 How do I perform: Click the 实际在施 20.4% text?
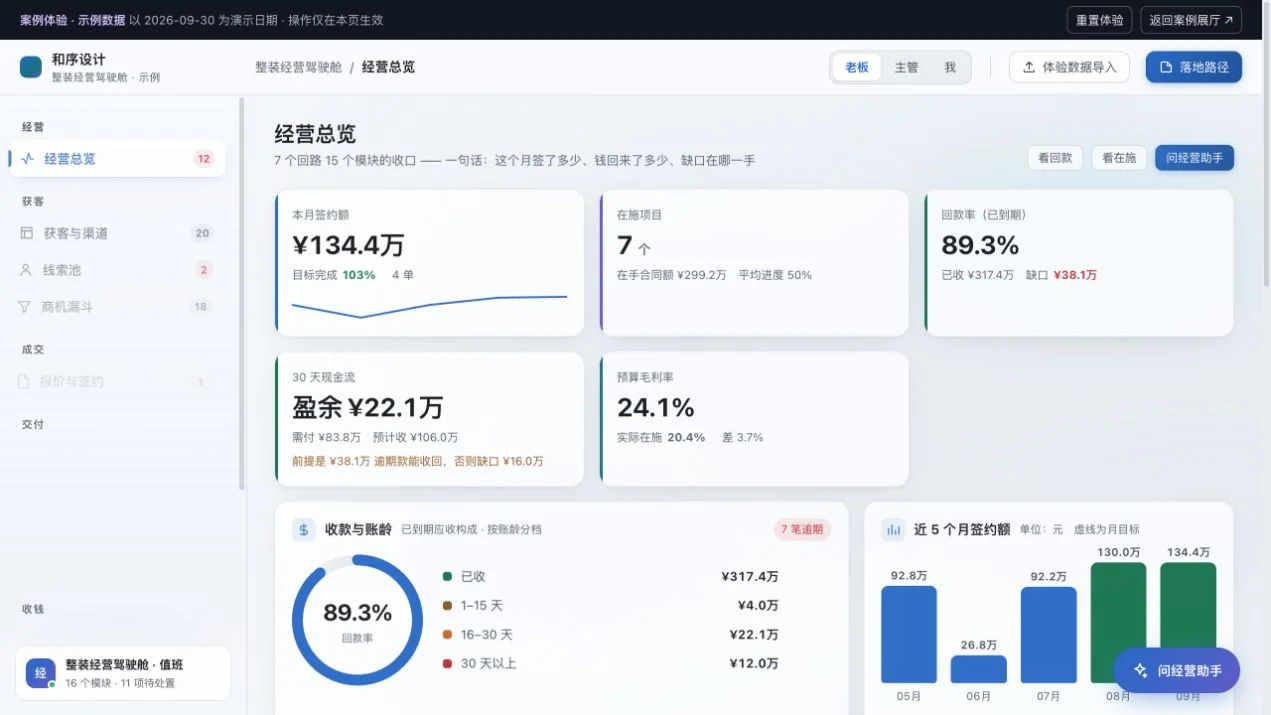[661, 437]
